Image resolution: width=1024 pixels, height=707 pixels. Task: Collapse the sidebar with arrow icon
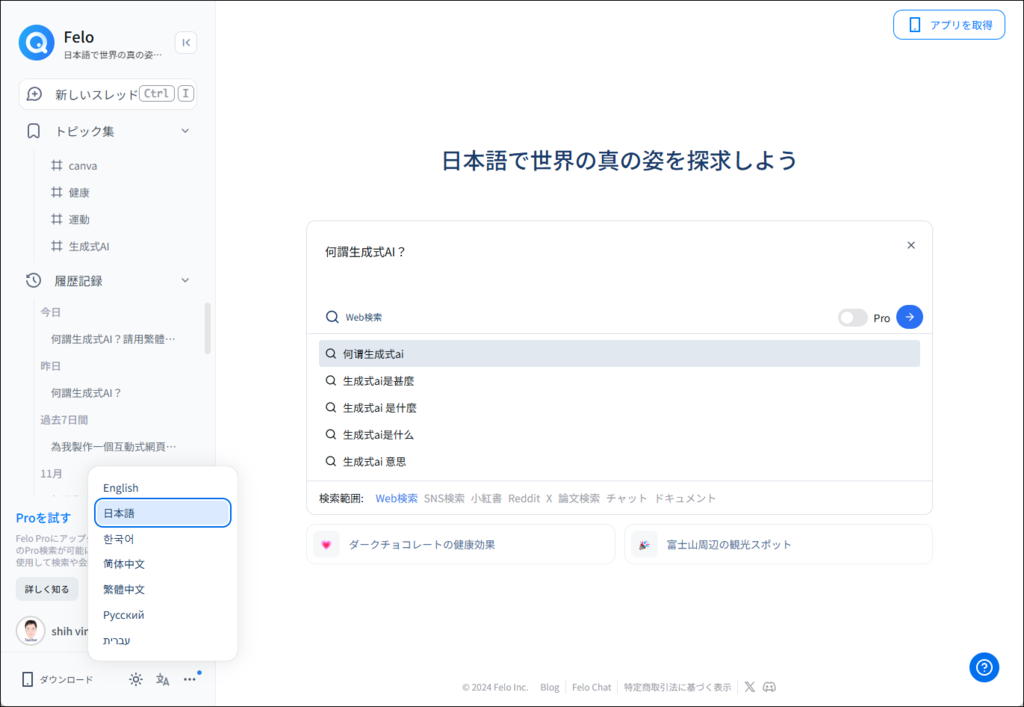[186, 42]
